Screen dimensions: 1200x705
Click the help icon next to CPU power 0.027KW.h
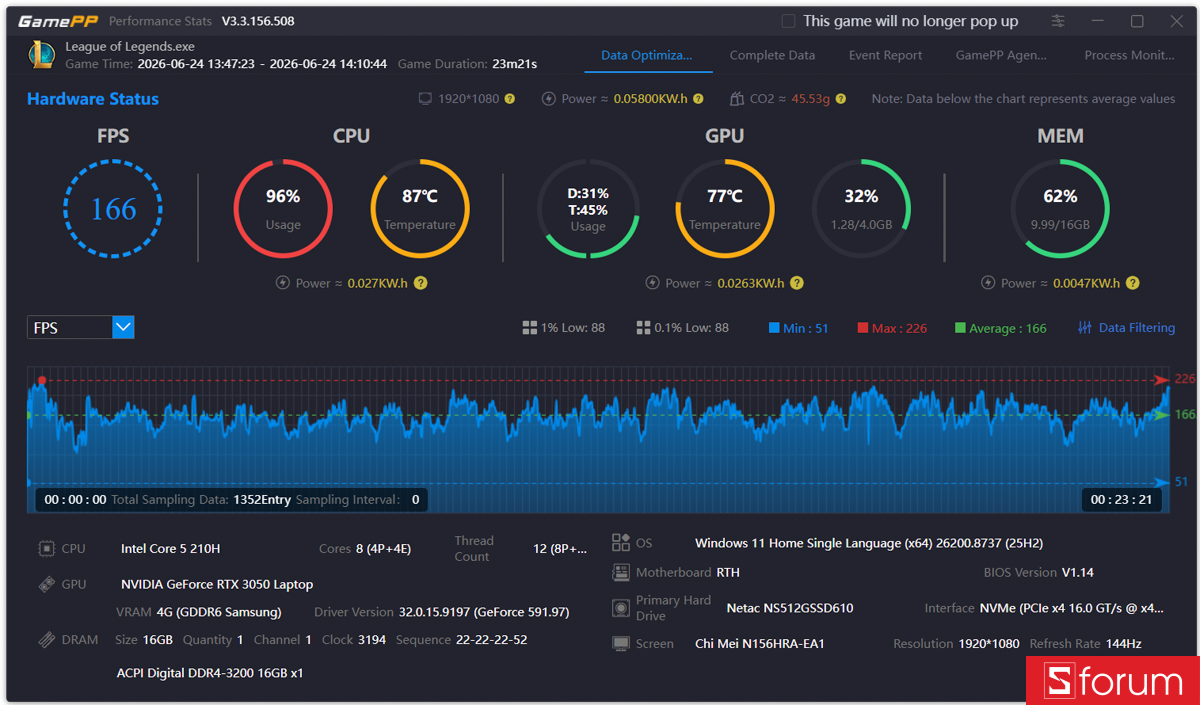click(x=421, y=283)
